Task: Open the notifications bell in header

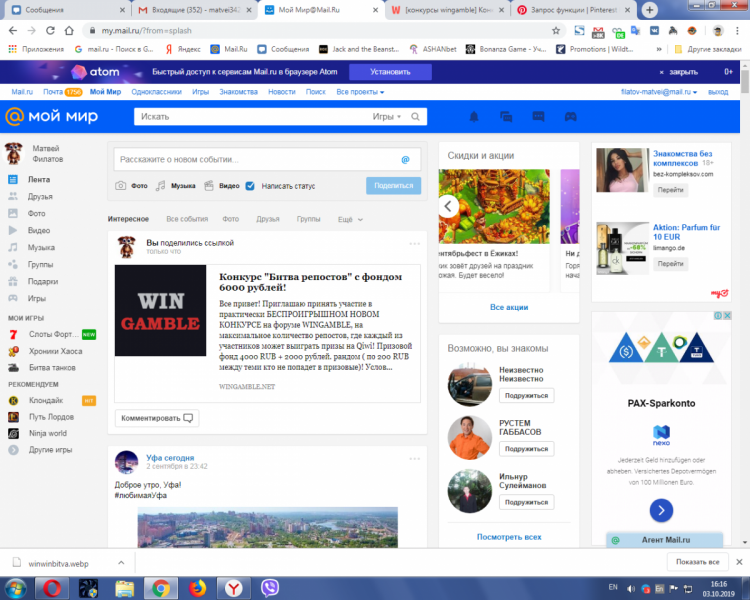Action: 474,117
